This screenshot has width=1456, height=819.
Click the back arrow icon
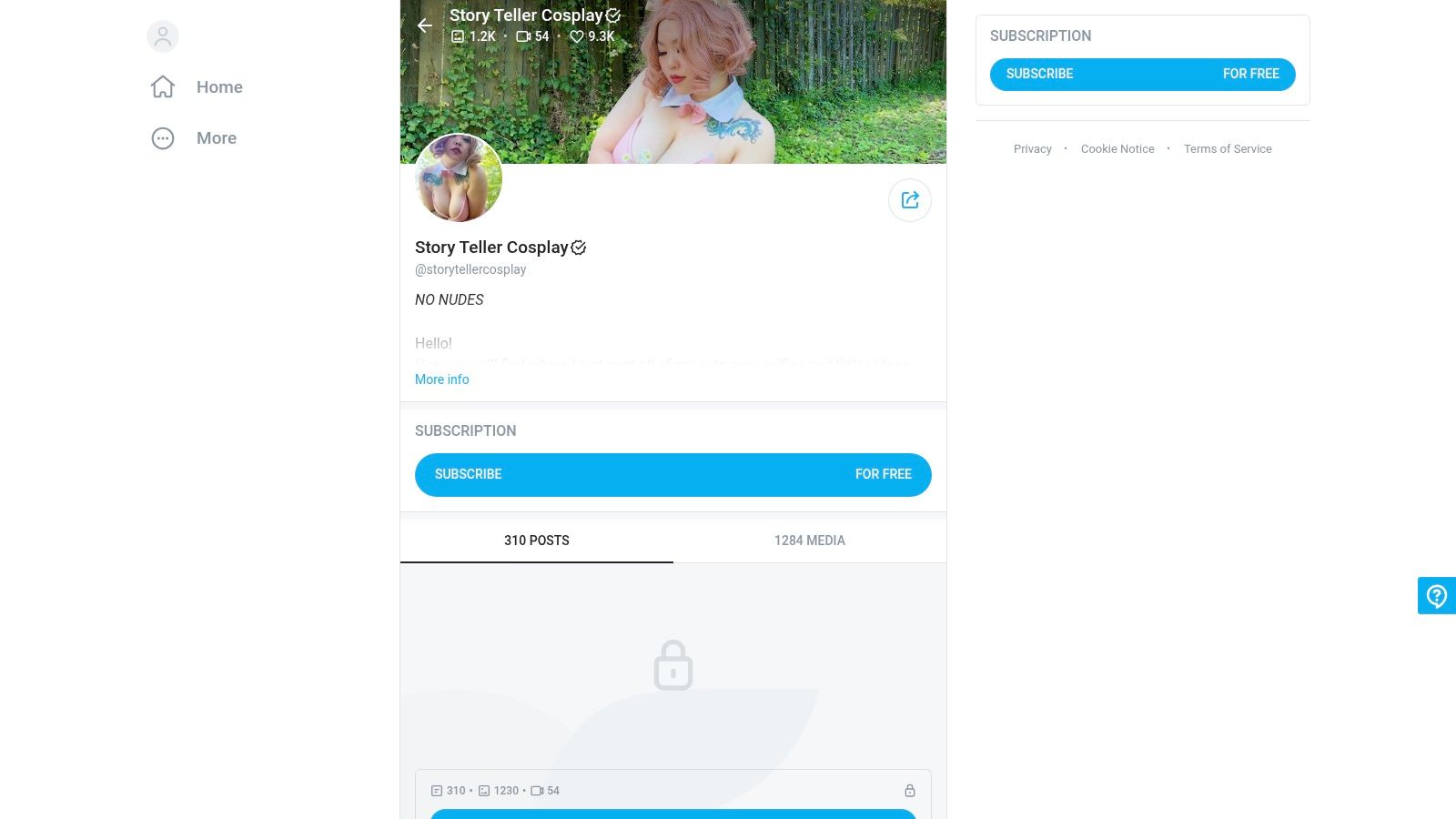point(425,25)
